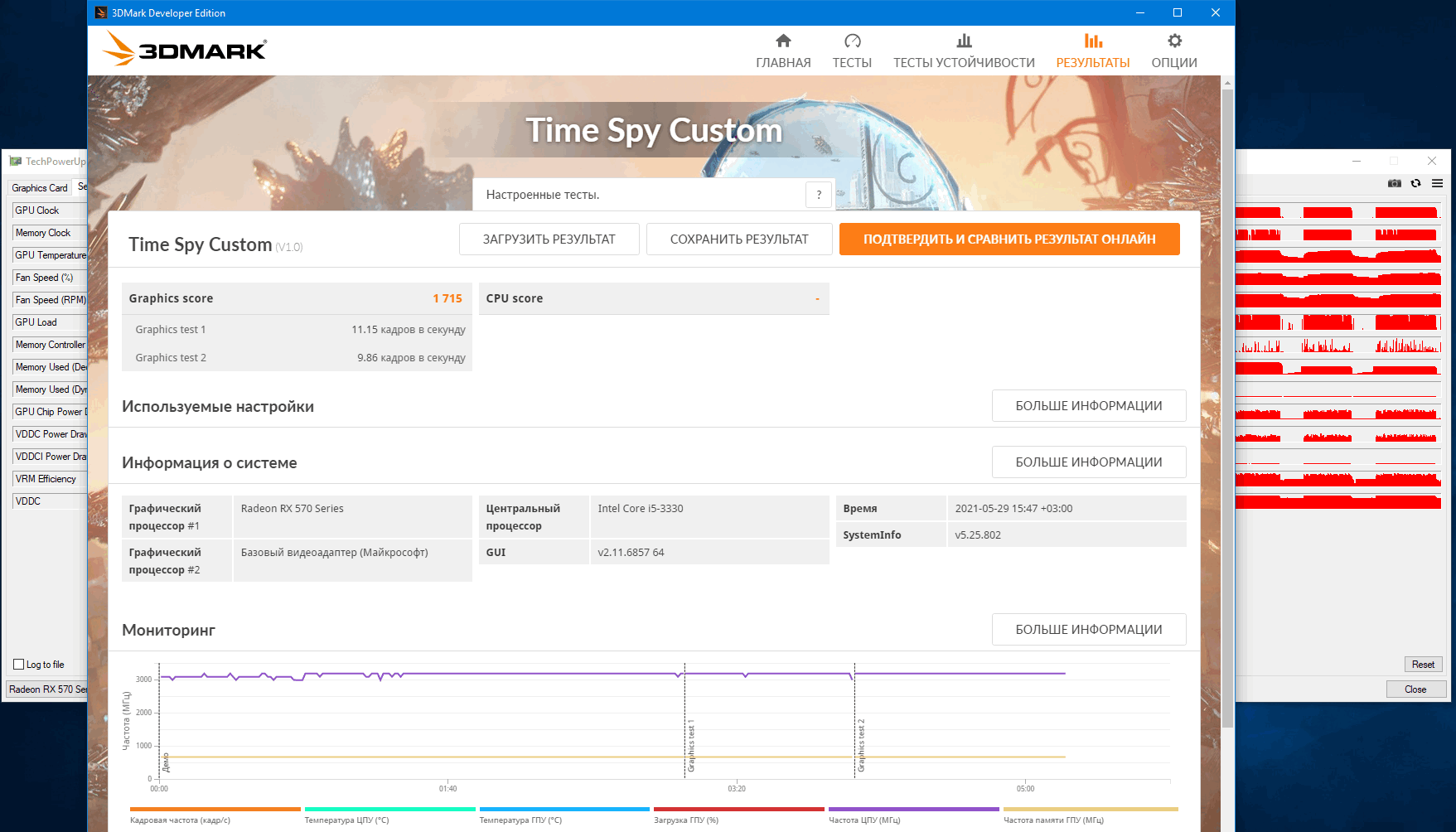The height and width of the screenshot is (832, 1456).
Task: Toggle the Загрузка ГПУ legend bar
Action: point(739,810)
